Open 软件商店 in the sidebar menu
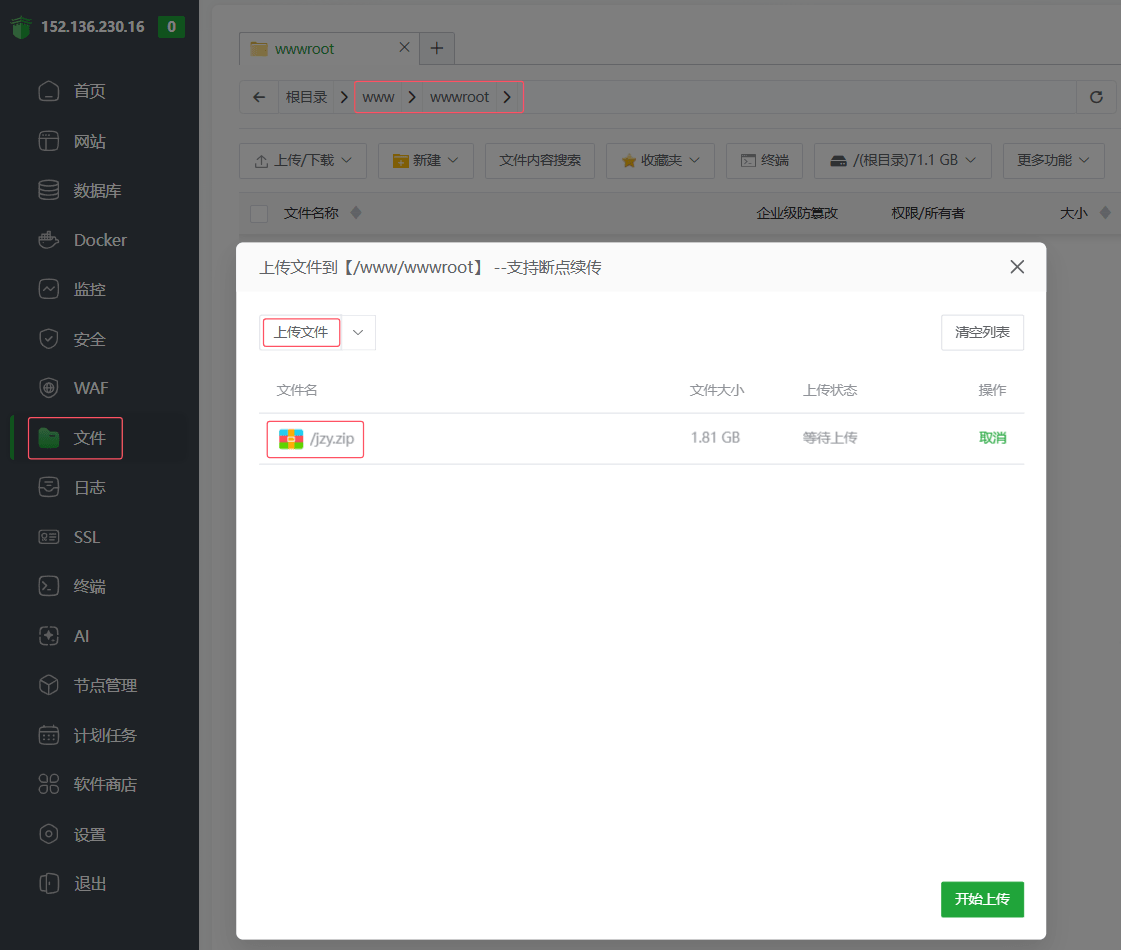Image resolution: width=1121 pixels, height=950 pixels. pyautogui.click(x=104, y=784)
